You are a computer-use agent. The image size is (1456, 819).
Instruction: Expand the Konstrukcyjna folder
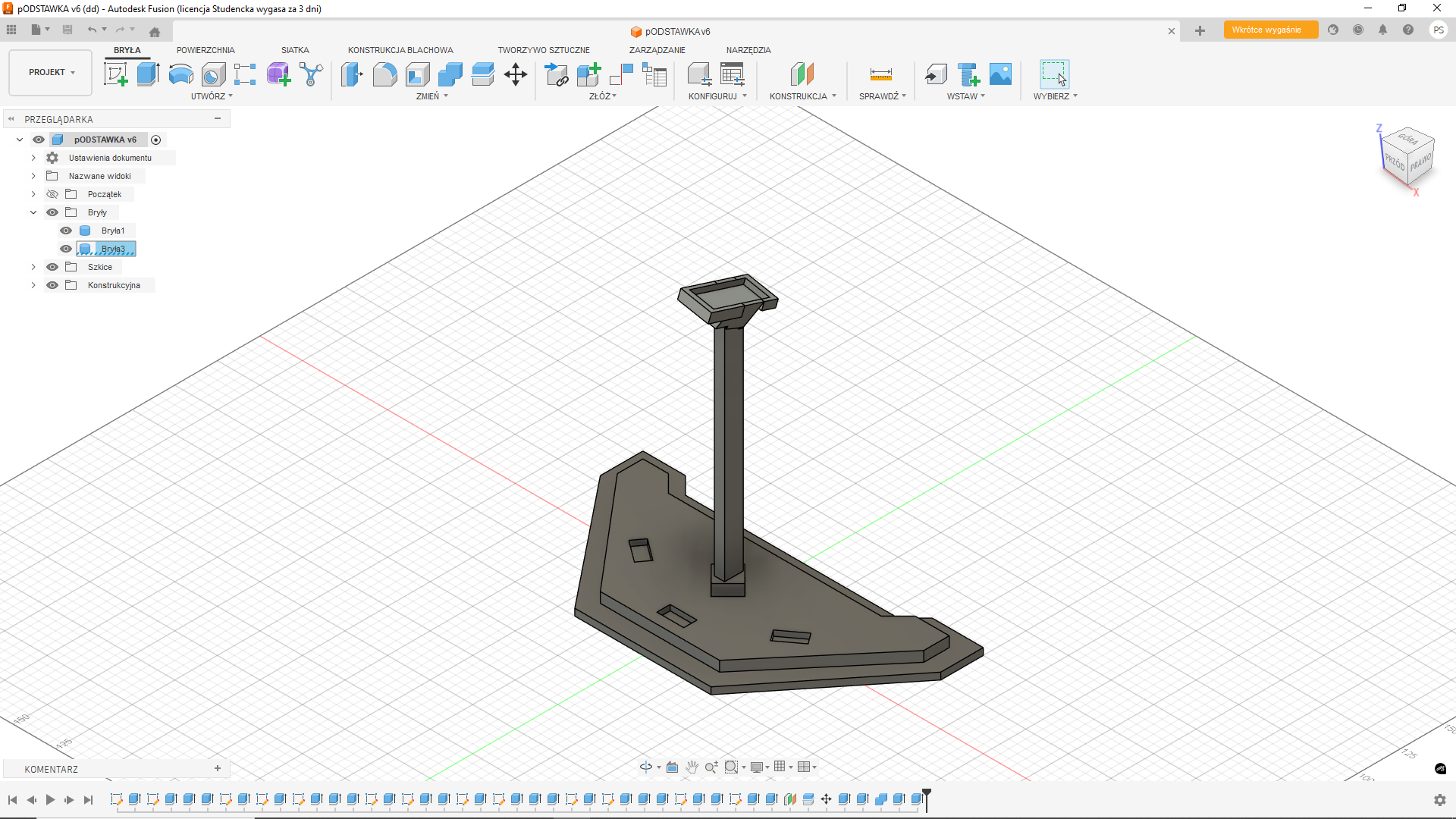tap(33, 285)
